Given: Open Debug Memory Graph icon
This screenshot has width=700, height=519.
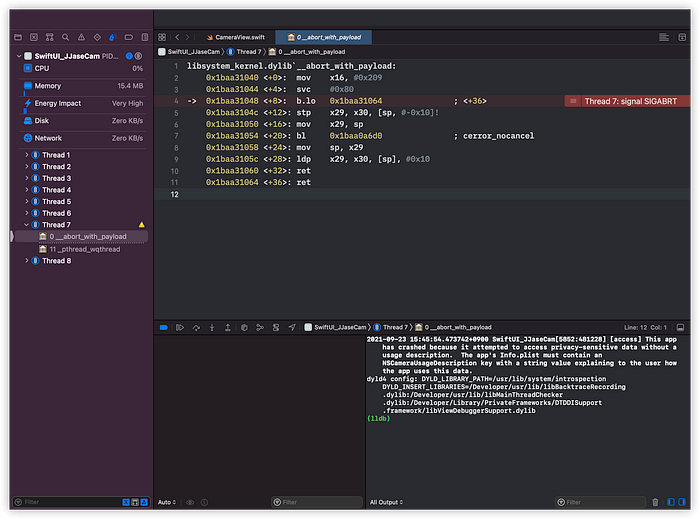Looking at the screenshot, I should (260, 328).
